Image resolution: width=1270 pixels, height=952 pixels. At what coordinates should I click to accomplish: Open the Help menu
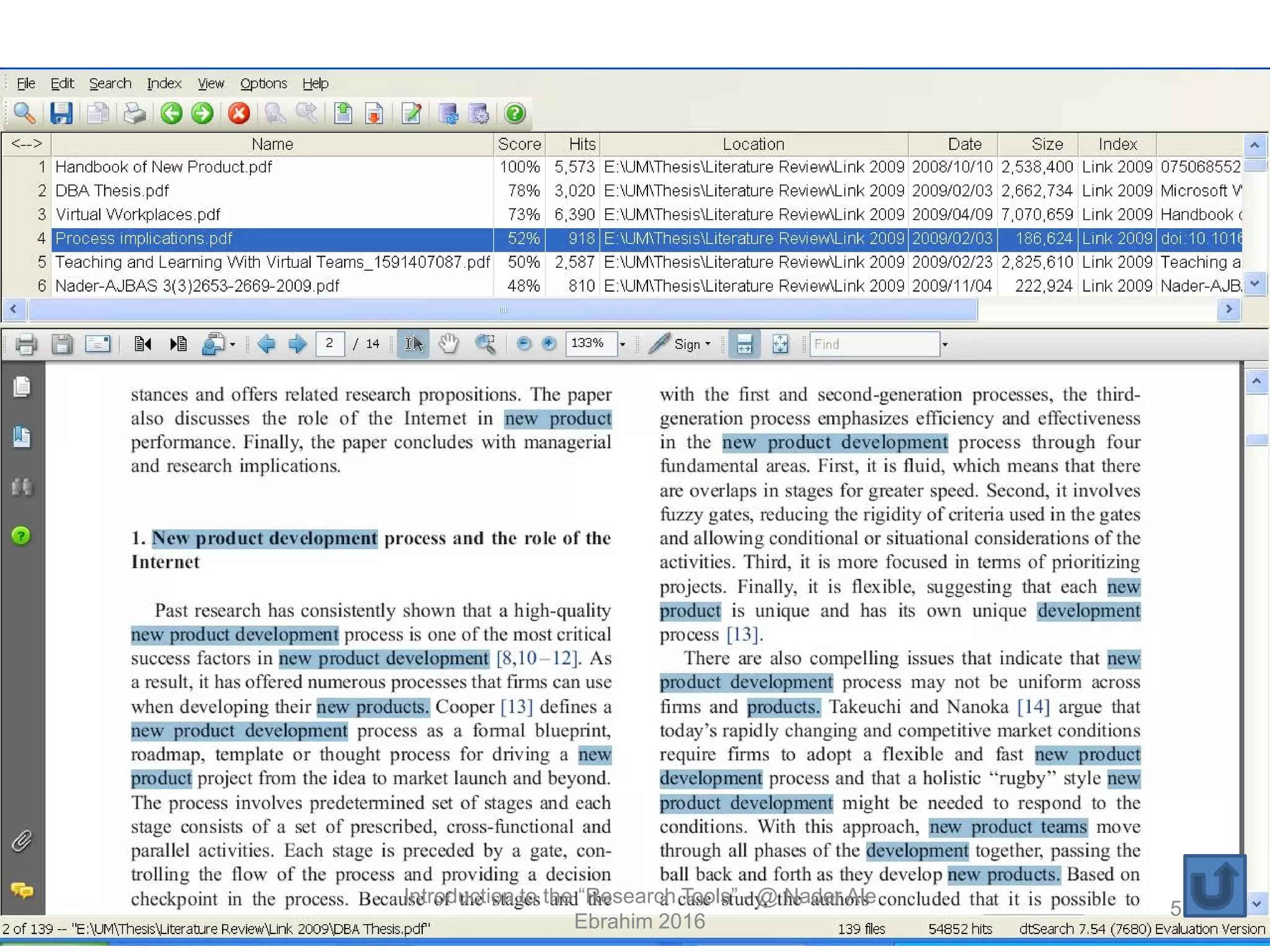click(x=316, y=83)
